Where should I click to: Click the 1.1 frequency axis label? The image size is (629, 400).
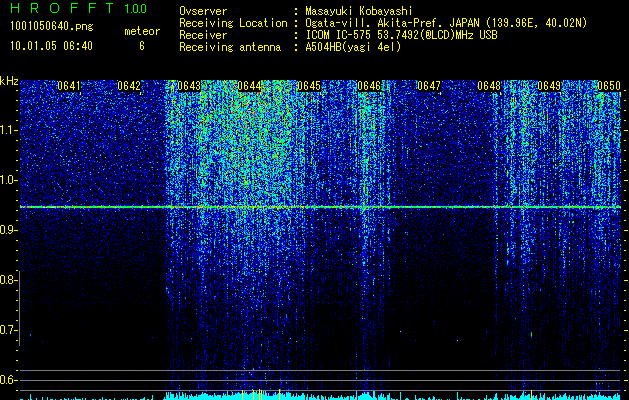tap(8, 130)
